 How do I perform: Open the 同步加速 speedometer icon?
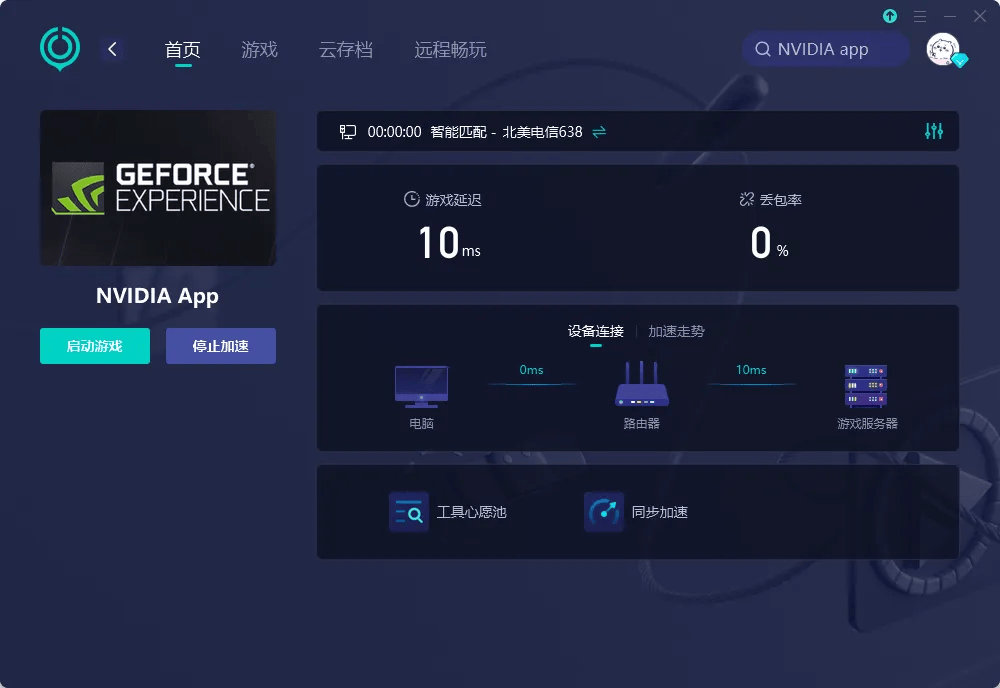click(x=603, y=512)
